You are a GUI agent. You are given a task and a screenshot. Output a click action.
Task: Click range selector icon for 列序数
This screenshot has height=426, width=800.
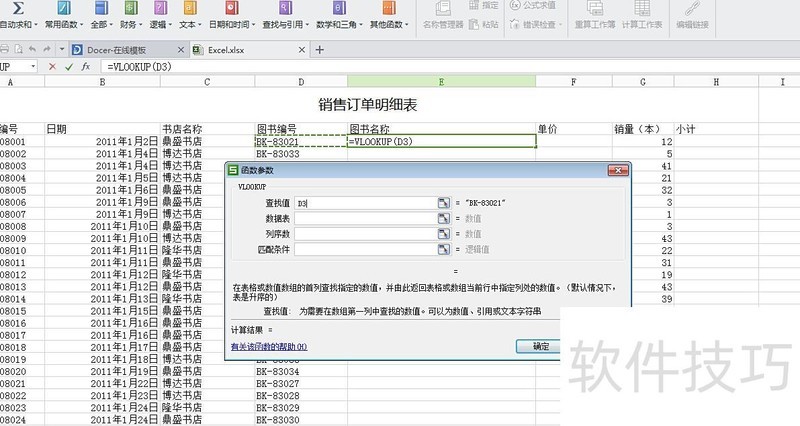click(444, 234)
